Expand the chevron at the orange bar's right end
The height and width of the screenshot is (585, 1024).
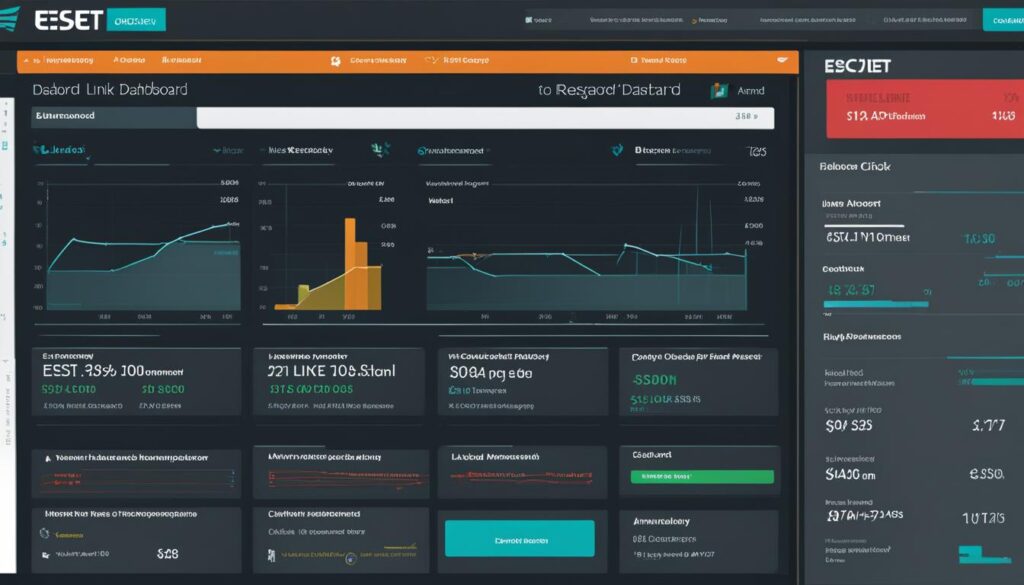pyautogui.click(x=782, y=60)
